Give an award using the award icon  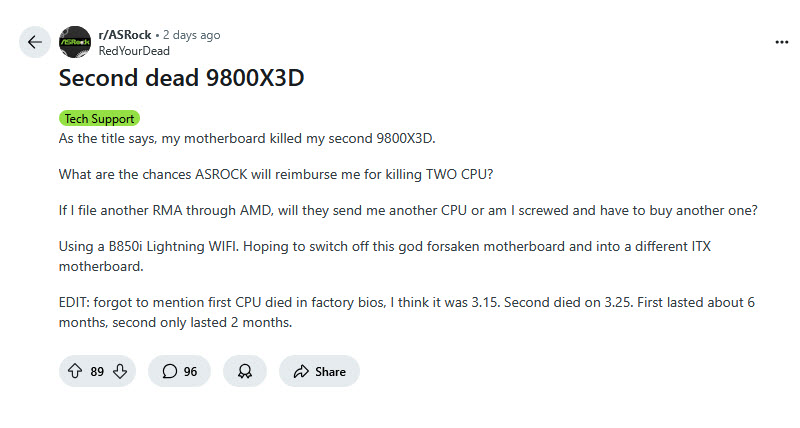[244, 371]
